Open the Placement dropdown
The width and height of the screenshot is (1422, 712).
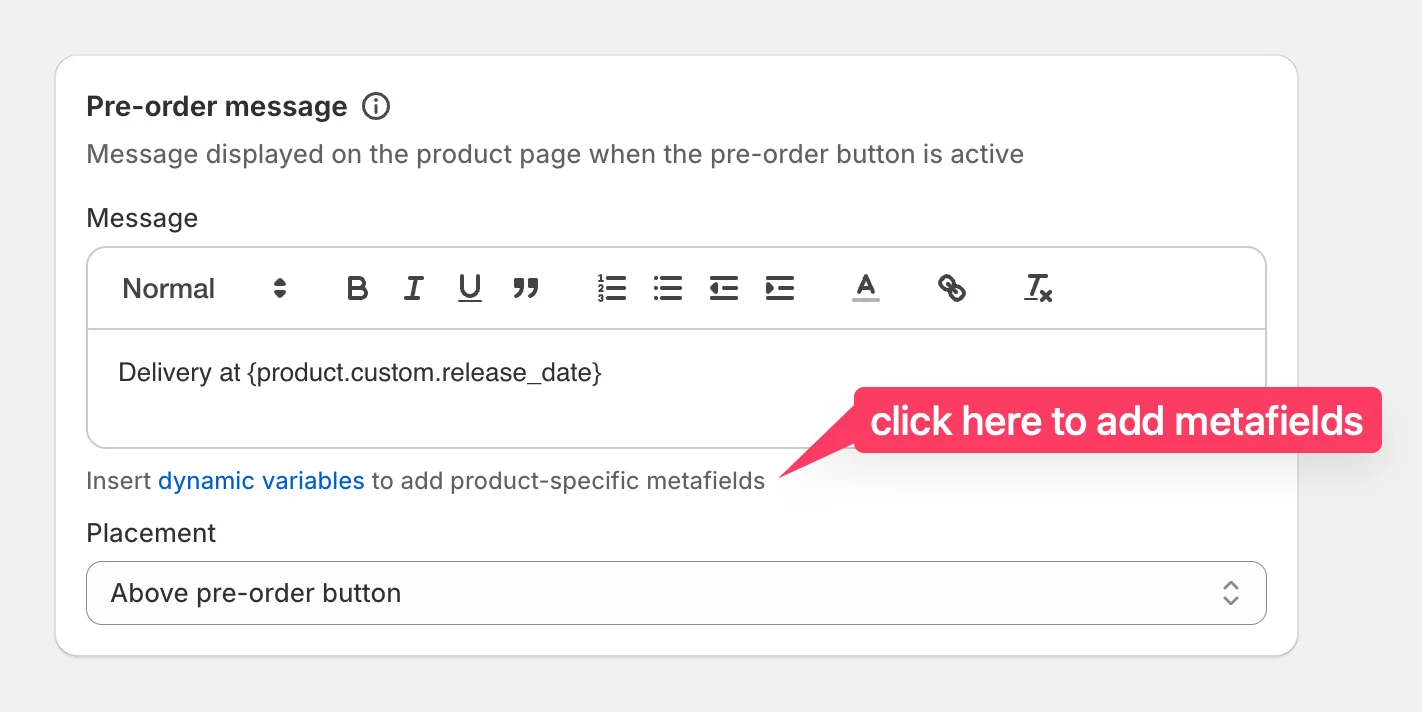(x=676, y=593)
